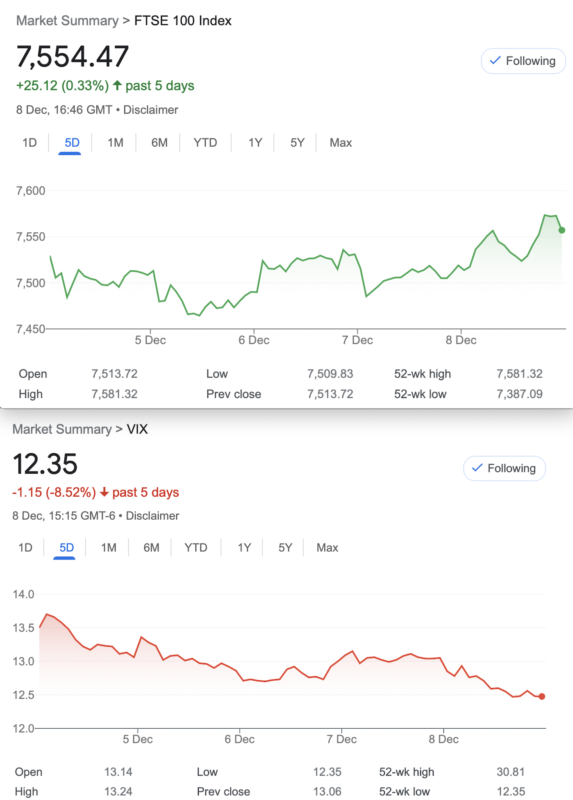Select 1M range for FTSE 100 chart

coord(115,143)
